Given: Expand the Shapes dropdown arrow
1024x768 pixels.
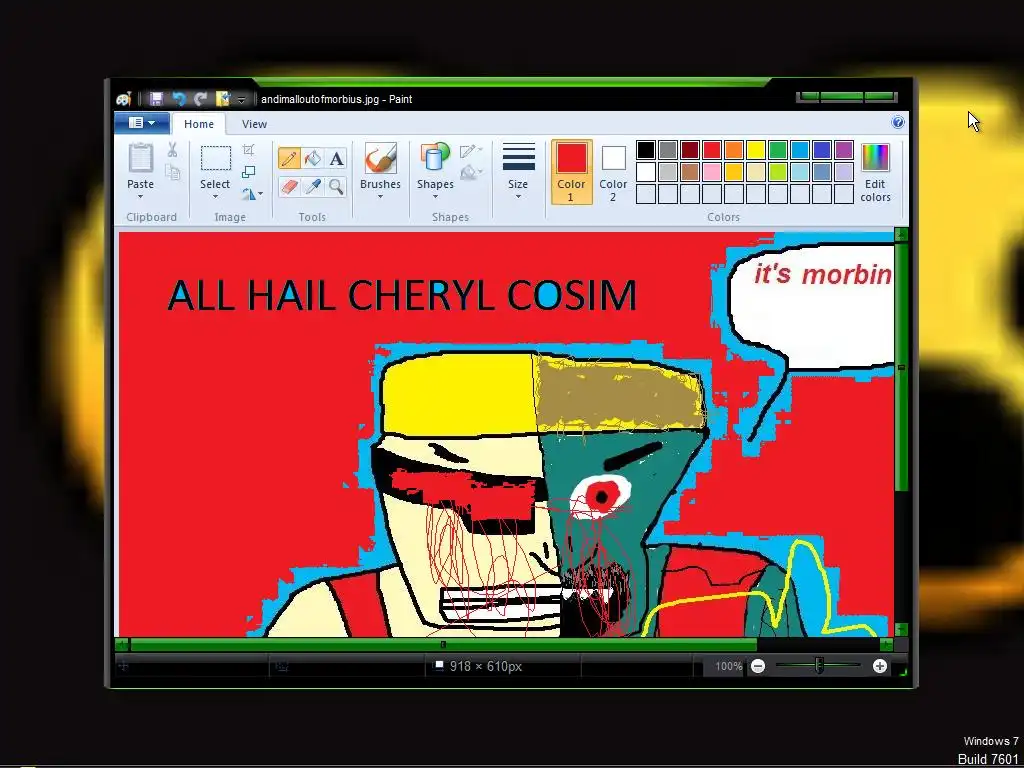Looking at the screenshot, I should pos(435,197).
